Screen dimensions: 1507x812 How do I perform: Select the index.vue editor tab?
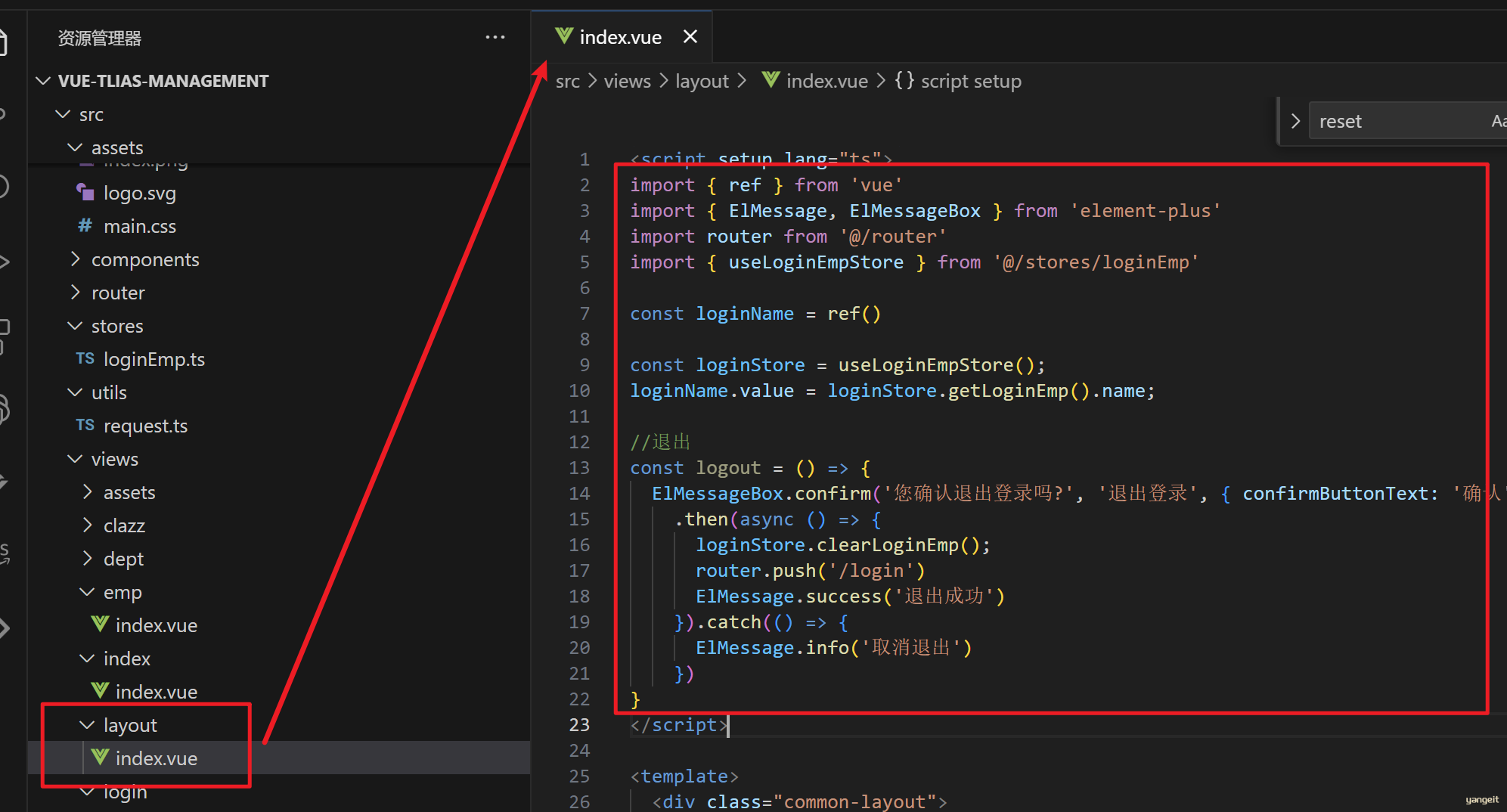pos(622,36)
